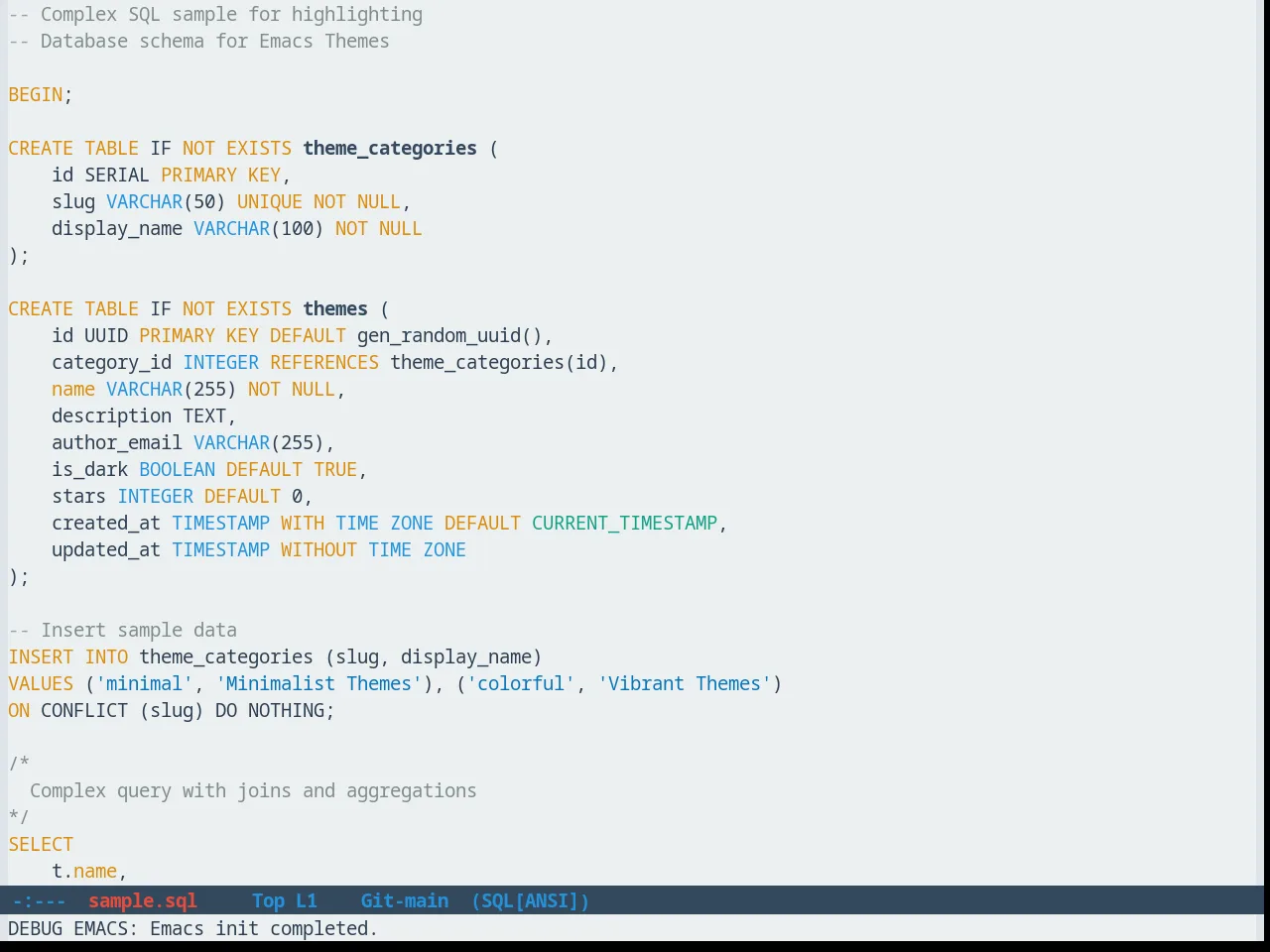Click author_email column name
The width and height of the screenshot is (1270, 952).
pos(117,442)
